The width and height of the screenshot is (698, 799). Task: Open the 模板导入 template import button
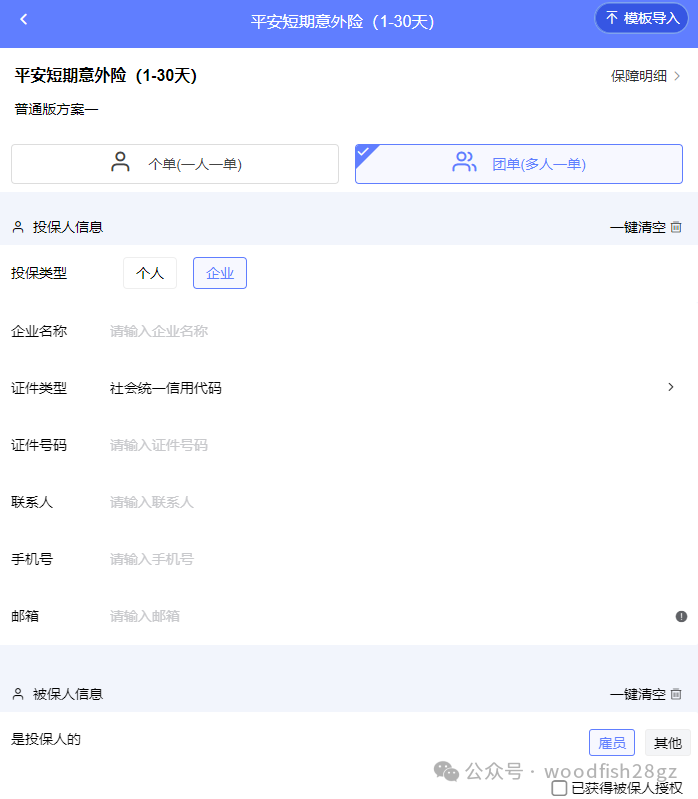(x=641, y=18)
